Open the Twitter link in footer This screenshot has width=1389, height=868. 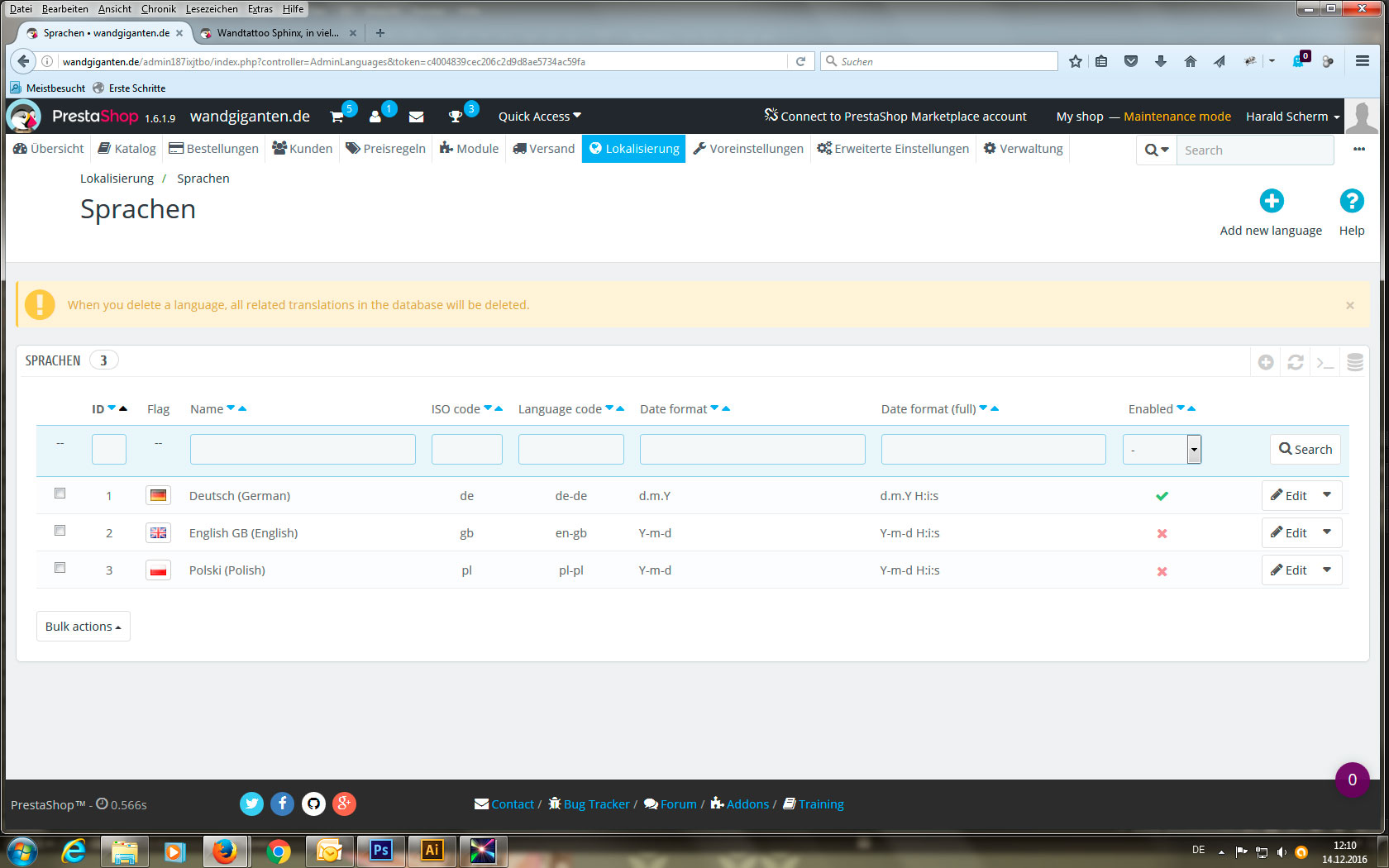(x=252, y=804)
